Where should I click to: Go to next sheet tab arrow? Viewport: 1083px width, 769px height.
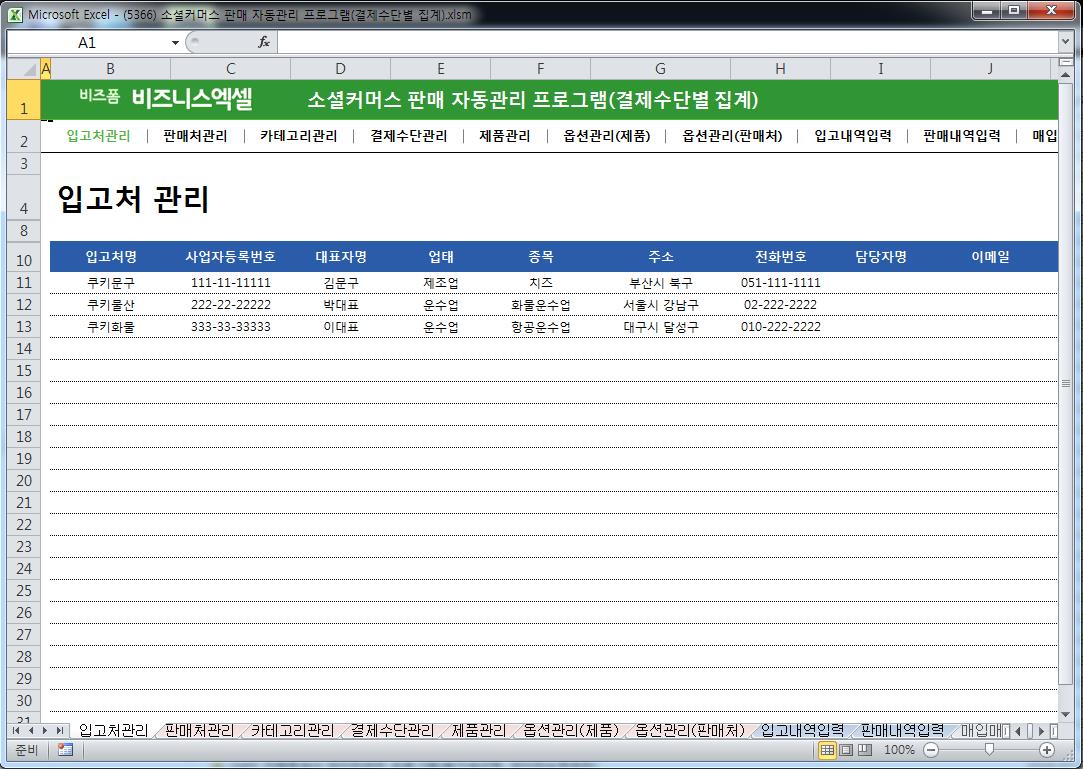pos(45,730)
